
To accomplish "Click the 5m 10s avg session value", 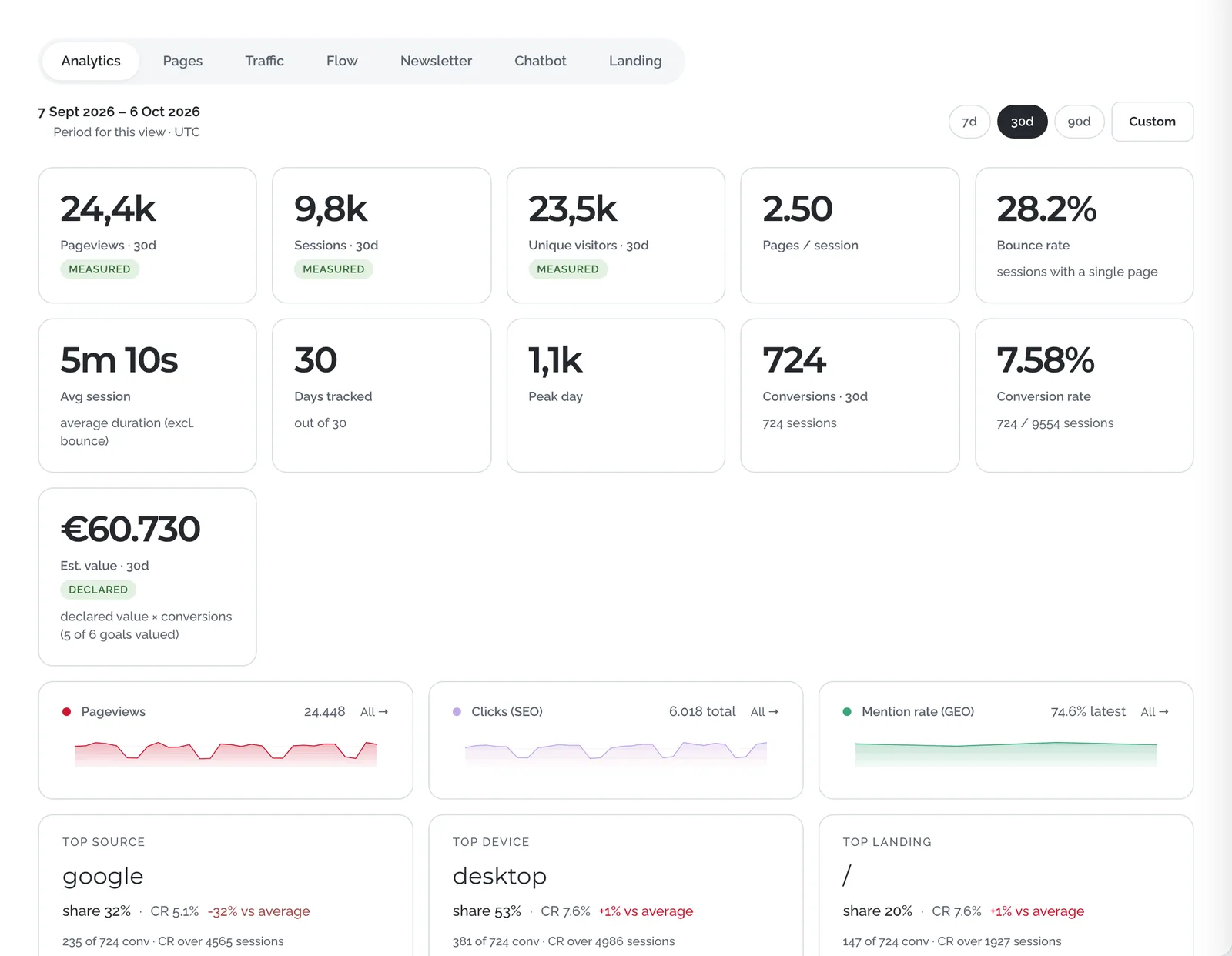I will (x=119, y=360).
